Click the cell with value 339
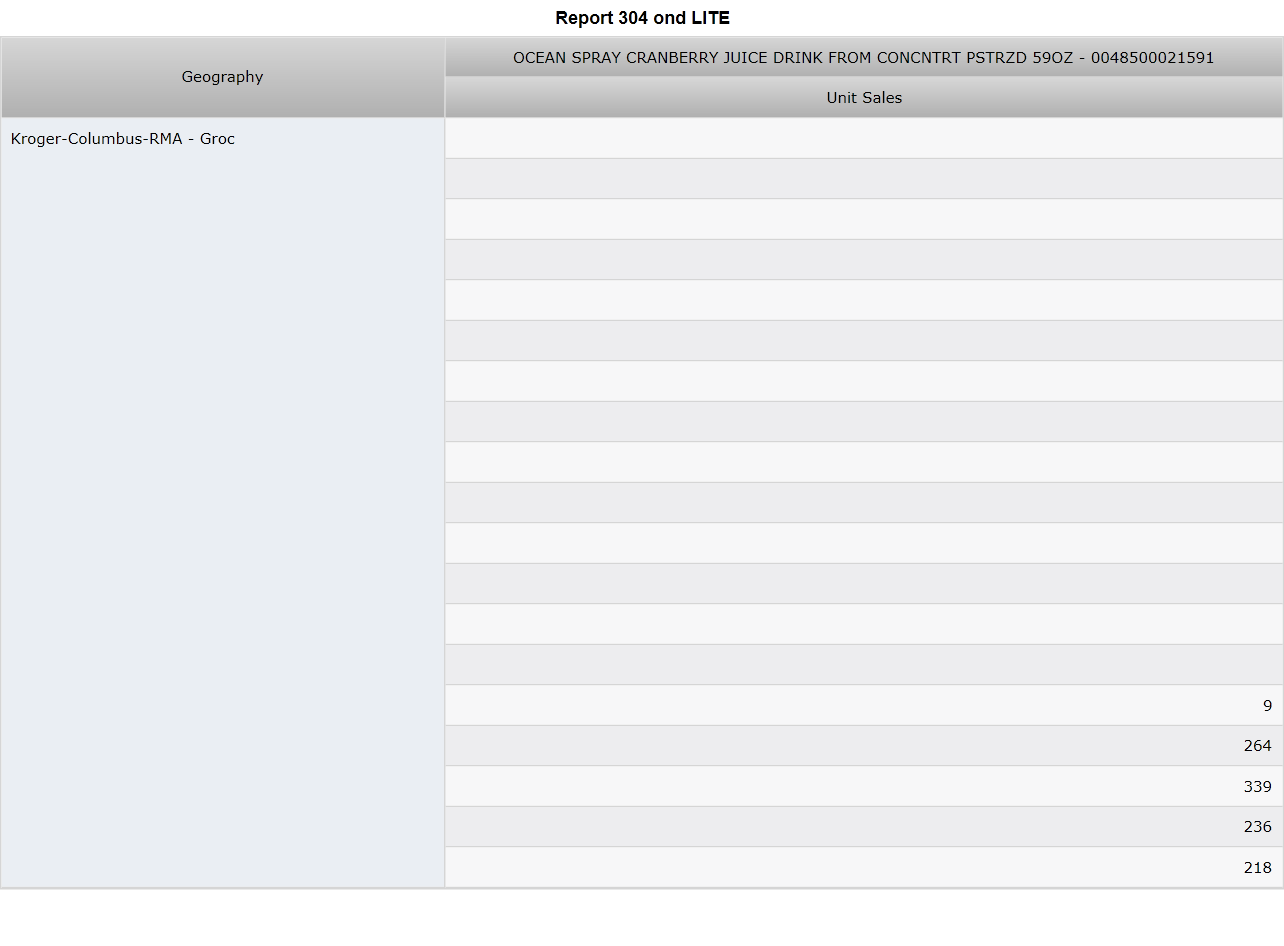 (x=864, y=786)
